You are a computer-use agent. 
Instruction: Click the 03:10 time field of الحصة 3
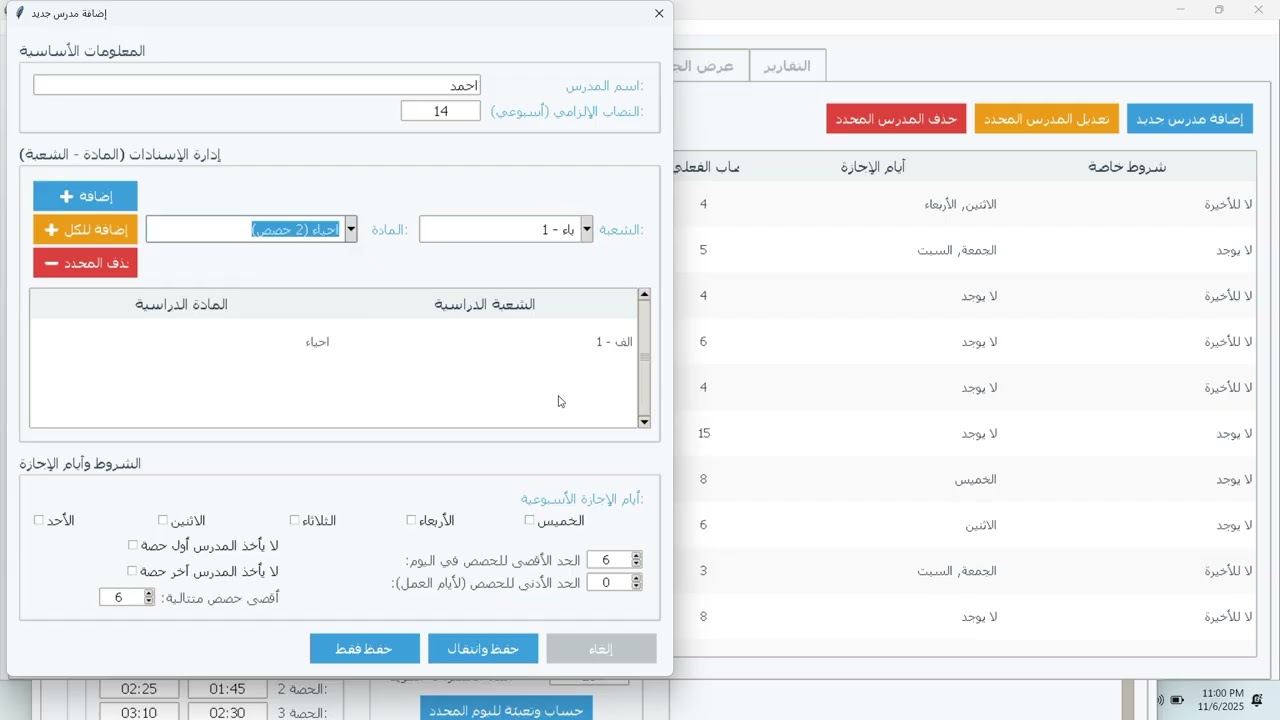tap(139, 713)
